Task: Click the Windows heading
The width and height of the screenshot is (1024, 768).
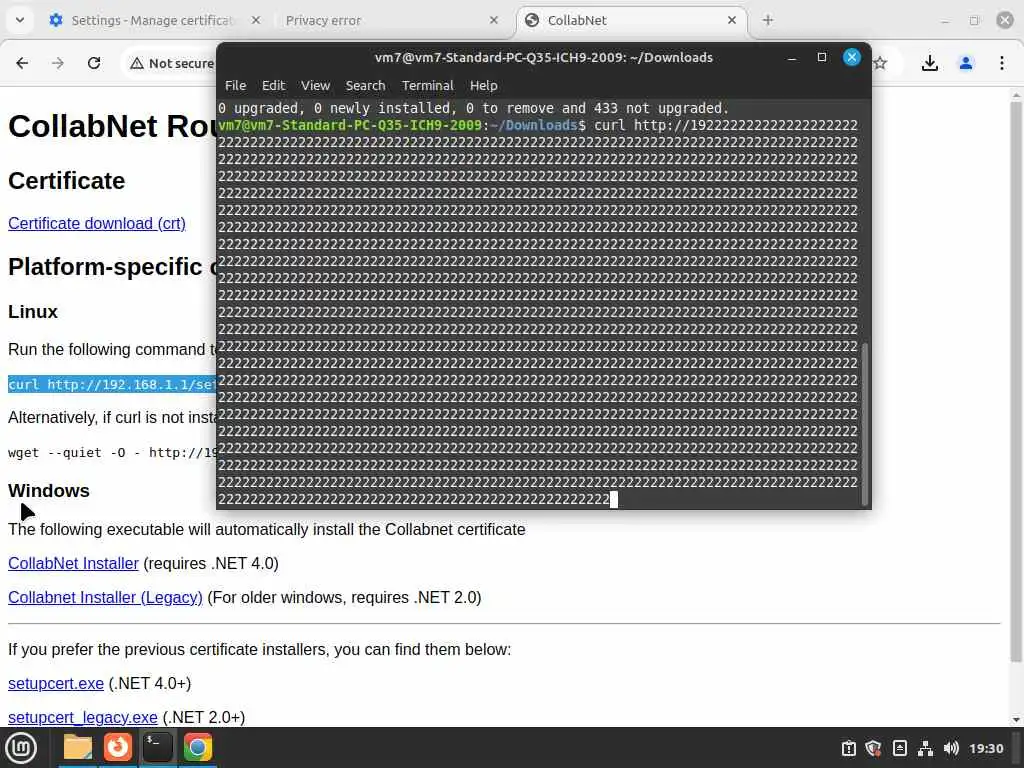Action: click(x=48, y=490)
